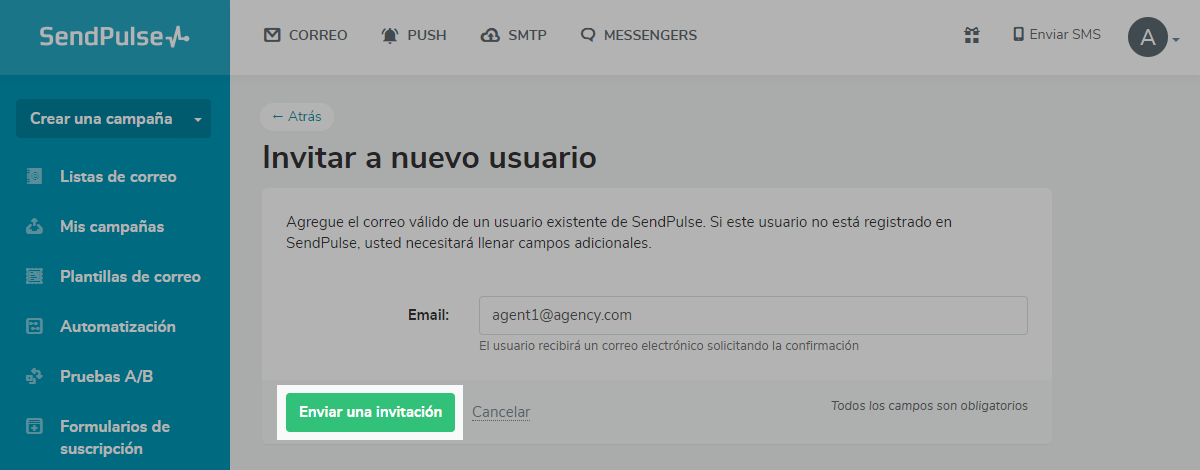The image size is (1200, 470).
Task: Click the SMTP cloud icon
Action: pyautogui.click(x=490, y=35)
